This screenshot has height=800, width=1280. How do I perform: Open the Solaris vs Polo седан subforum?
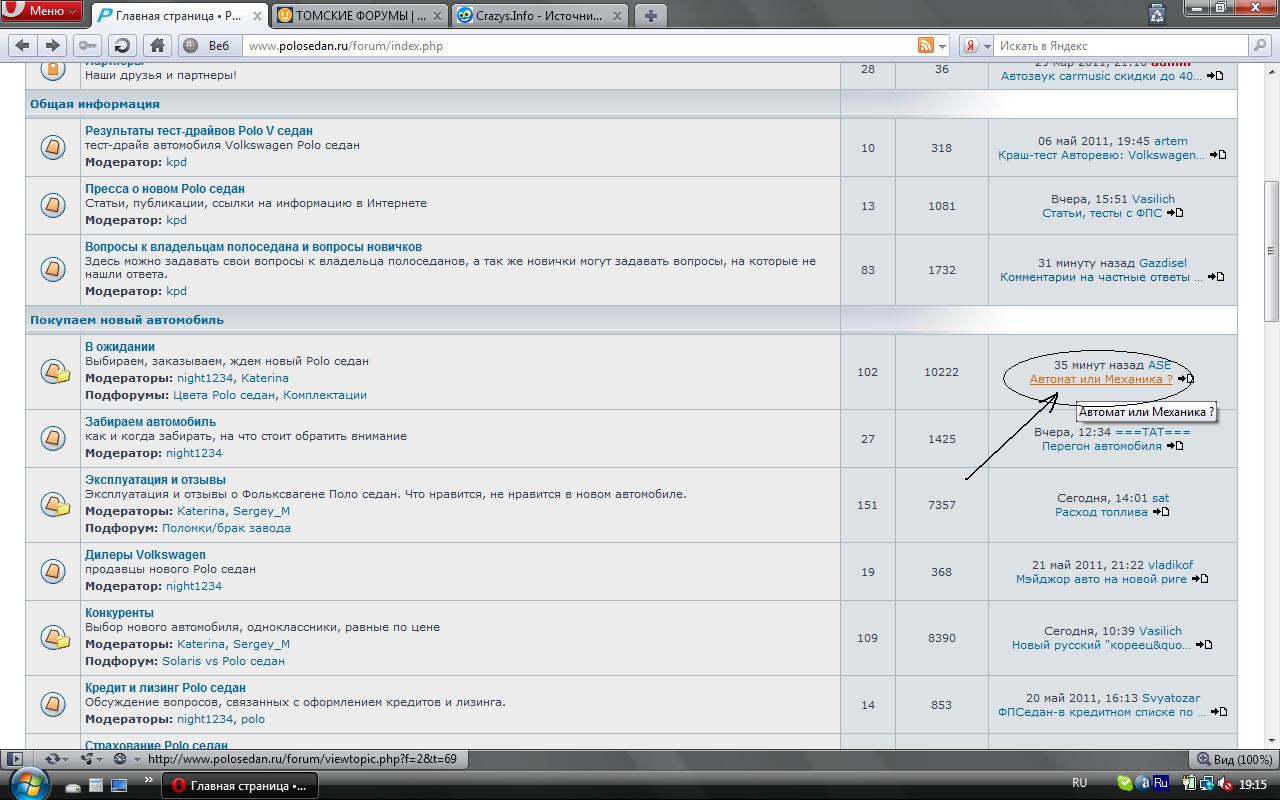pyautogui.click(x=223, y=661)
